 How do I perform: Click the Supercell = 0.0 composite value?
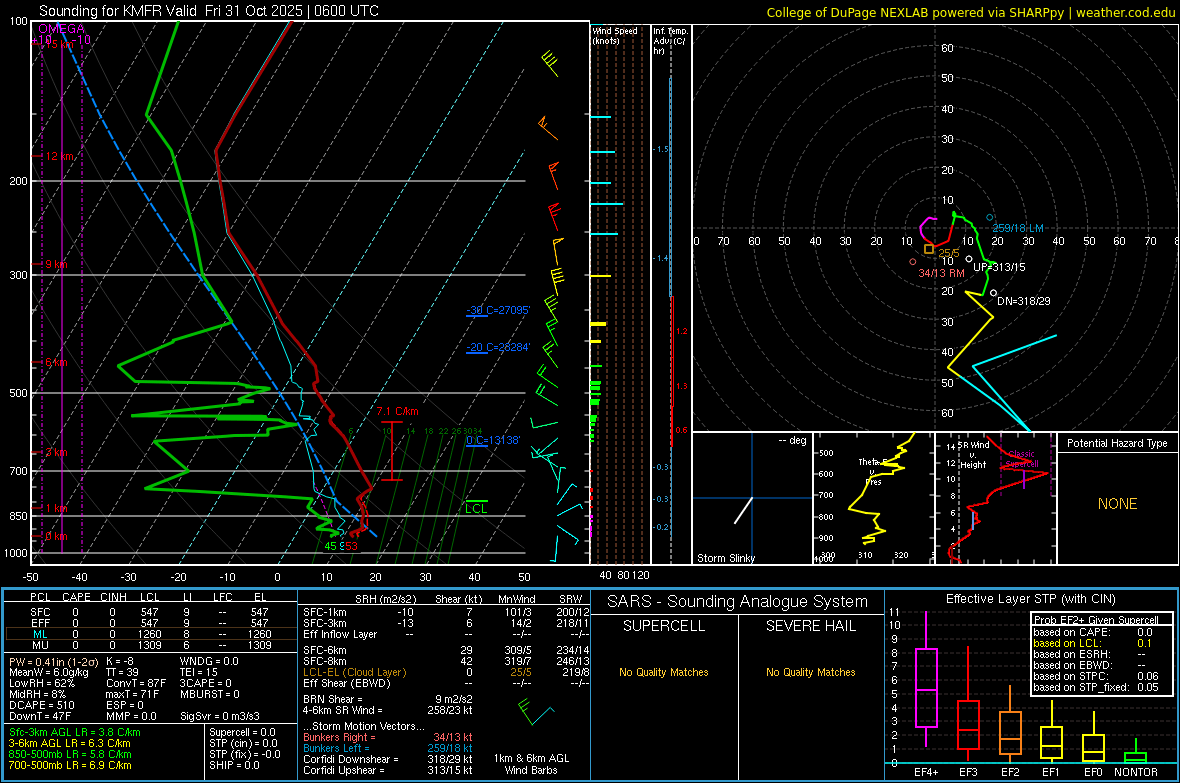242,732
